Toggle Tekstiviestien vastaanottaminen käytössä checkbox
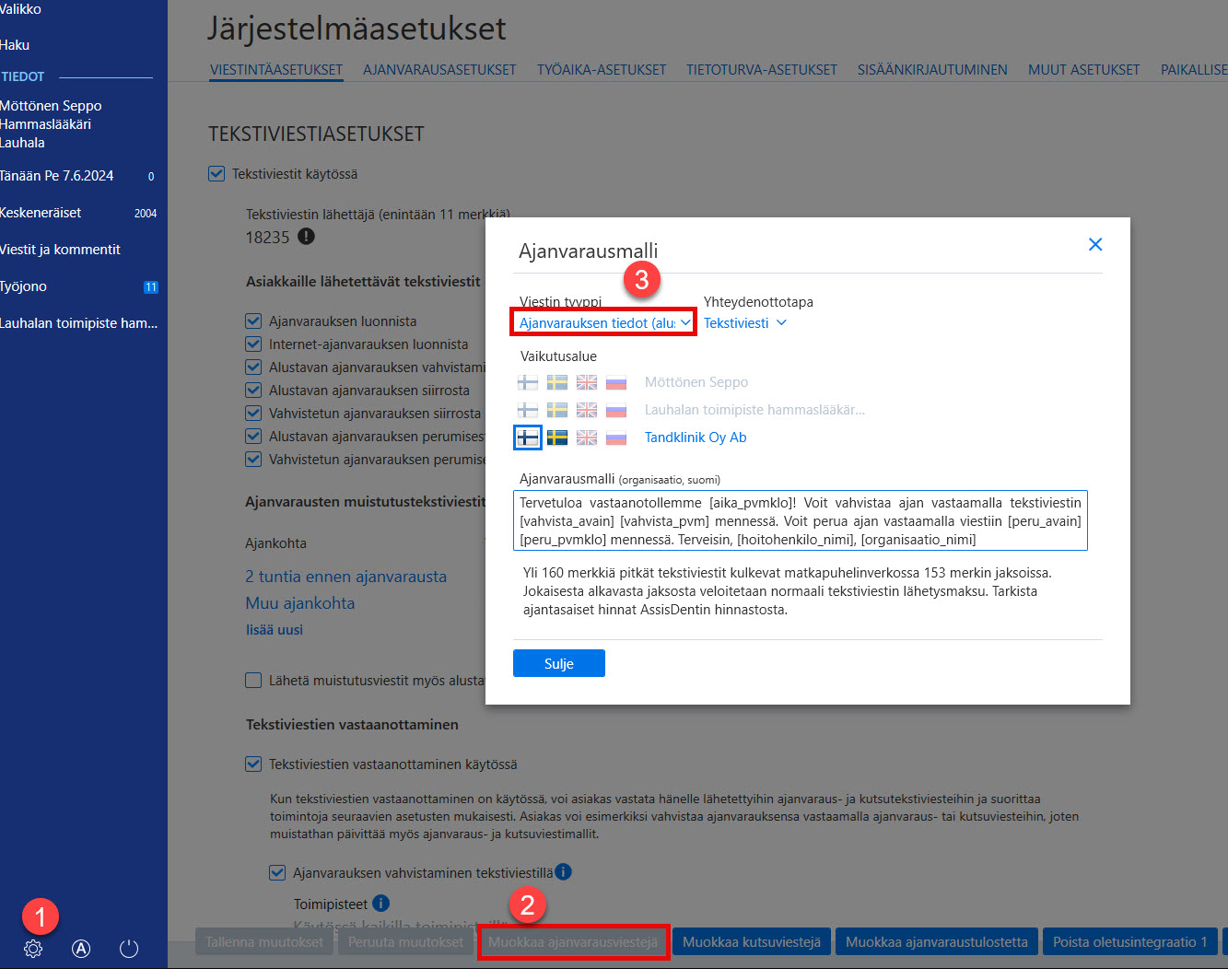 253,764
